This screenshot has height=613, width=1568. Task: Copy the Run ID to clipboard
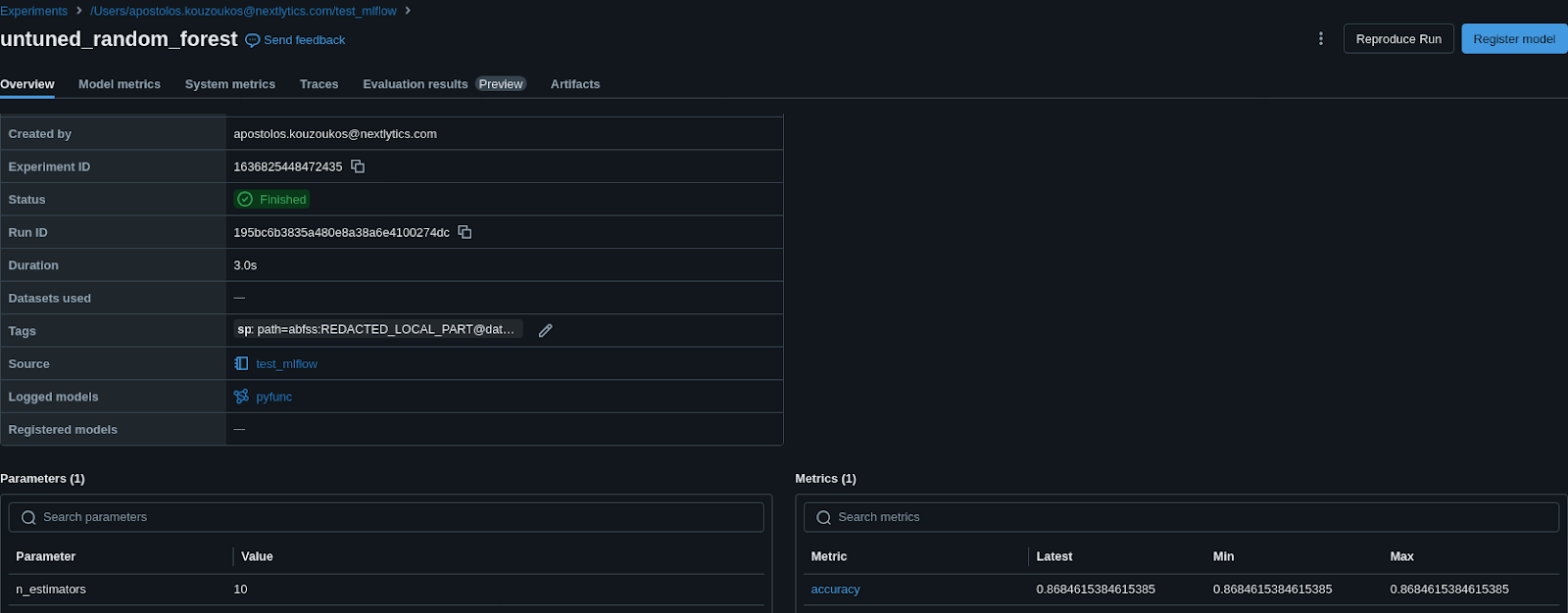(465, 232)
